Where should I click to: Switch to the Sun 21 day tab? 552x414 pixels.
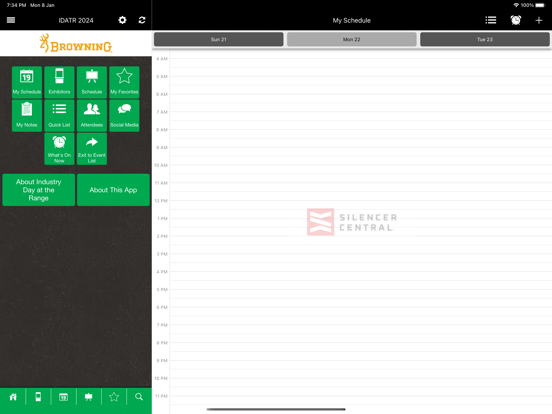pos(219,39)
